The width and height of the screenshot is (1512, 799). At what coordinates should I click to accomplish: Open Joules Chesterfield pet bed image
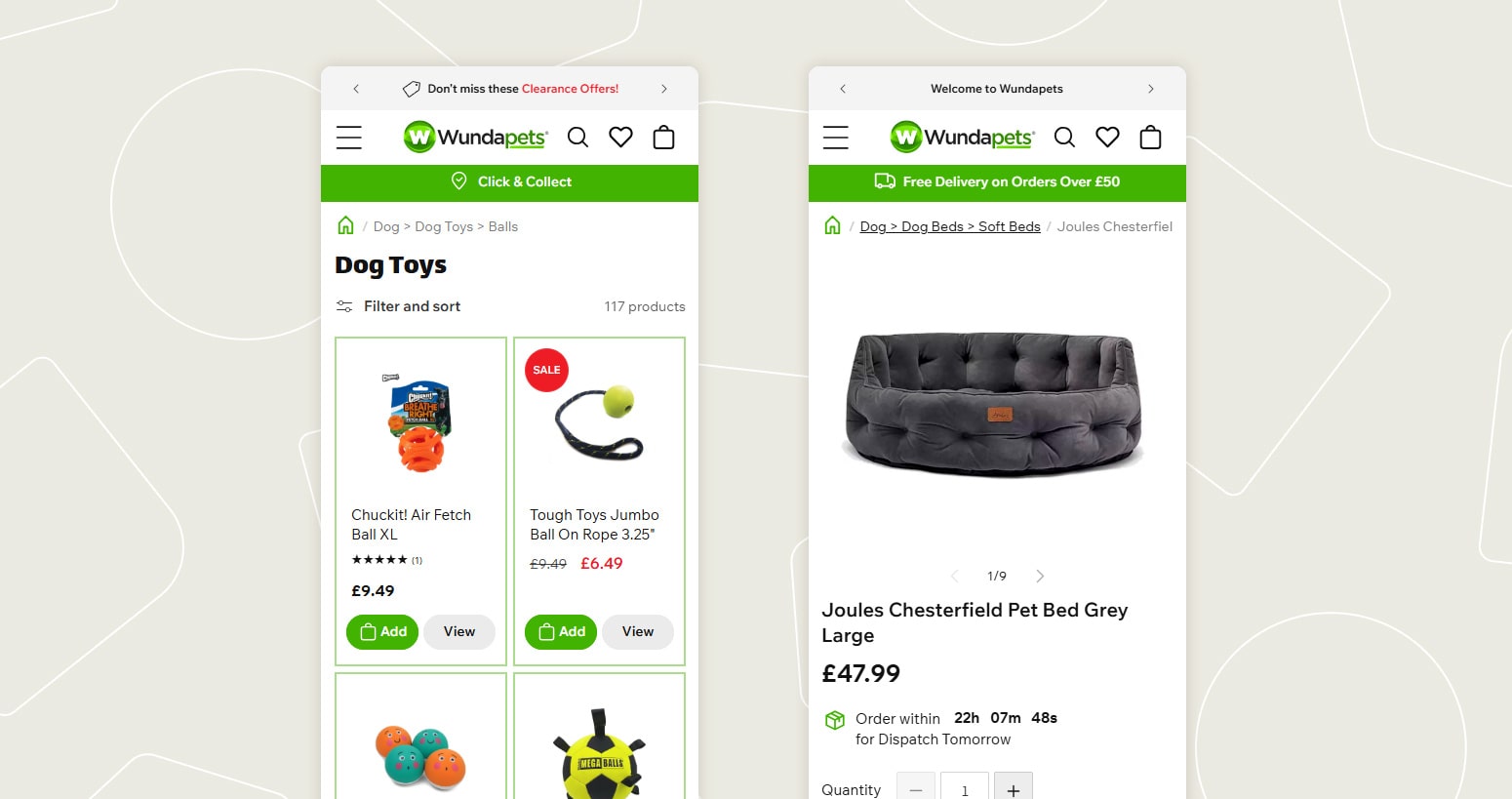[x=994, y=405]
